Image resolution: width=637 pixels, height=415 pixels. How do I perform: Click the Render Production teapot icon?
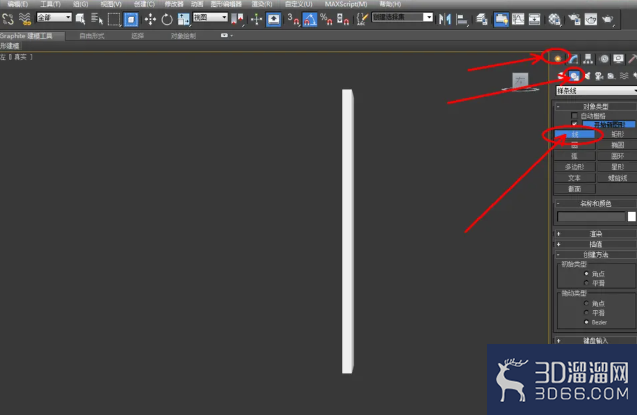[x=607, y=19]
